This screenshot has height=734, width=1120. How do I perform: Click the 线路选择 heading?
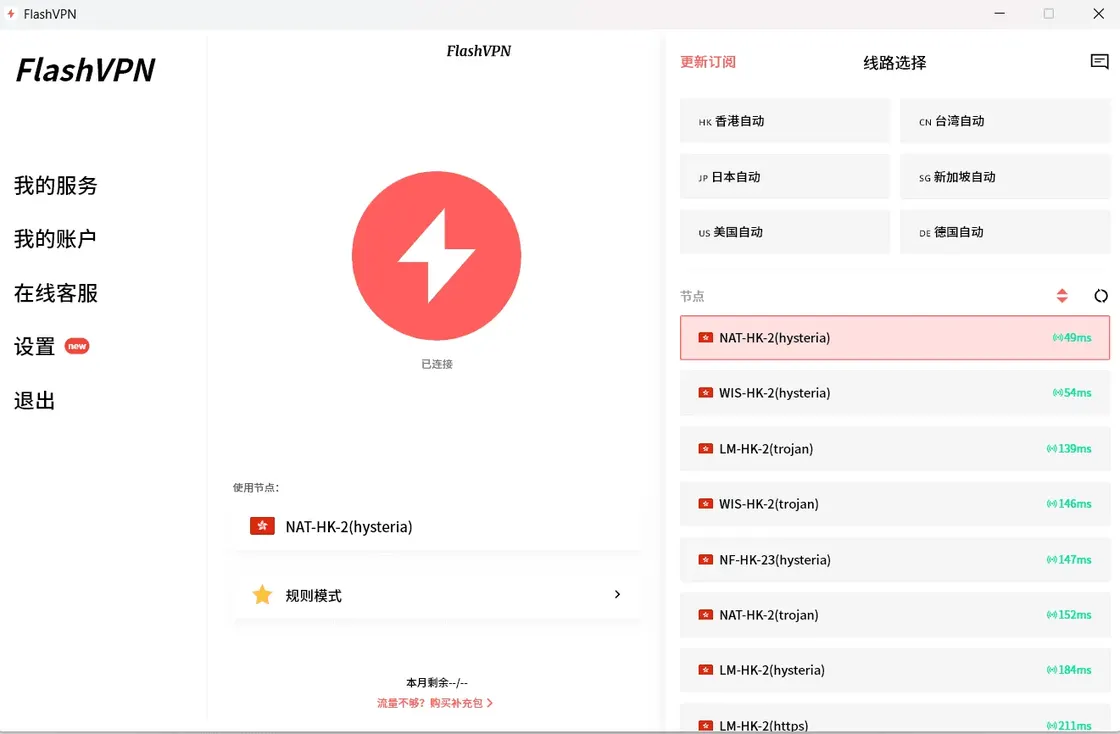coord(894,63)
